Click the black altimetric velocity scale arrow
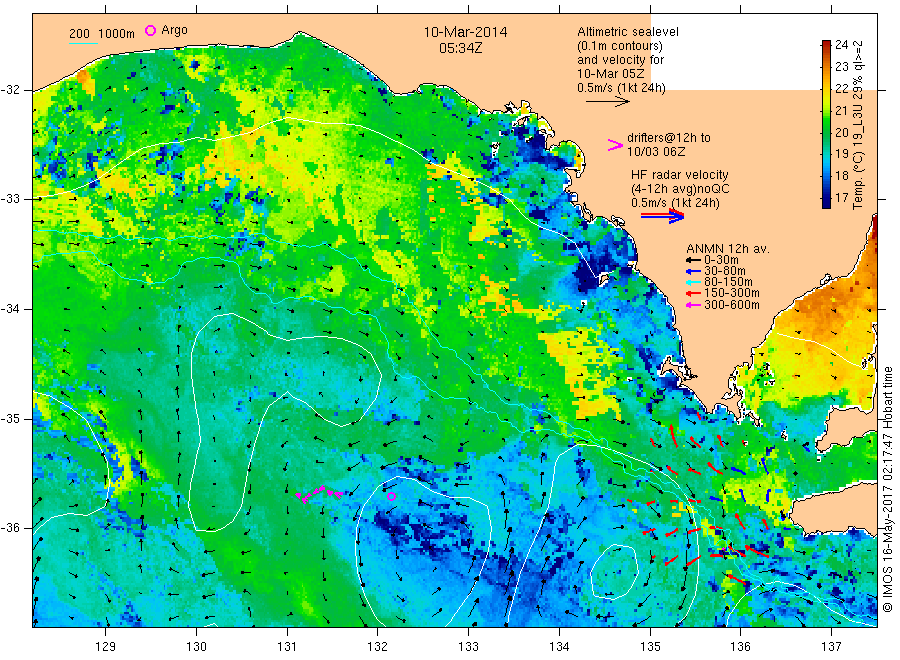 (x=607, y=102)
